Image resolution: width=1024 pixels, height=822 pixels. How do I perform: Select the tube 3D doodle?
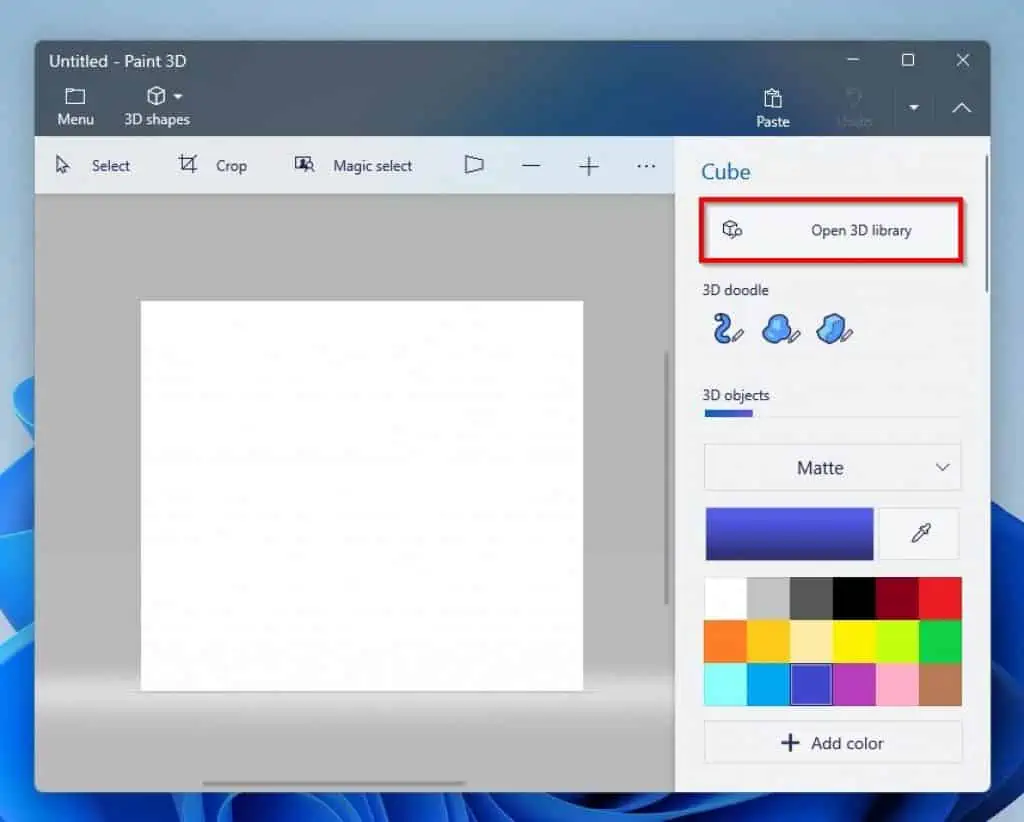pyautogui.click(x=725, y=328)
